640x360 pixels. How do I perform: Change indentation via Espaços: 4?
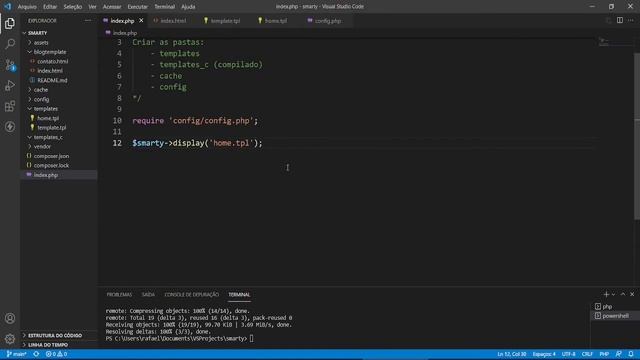tap(544, 354)
